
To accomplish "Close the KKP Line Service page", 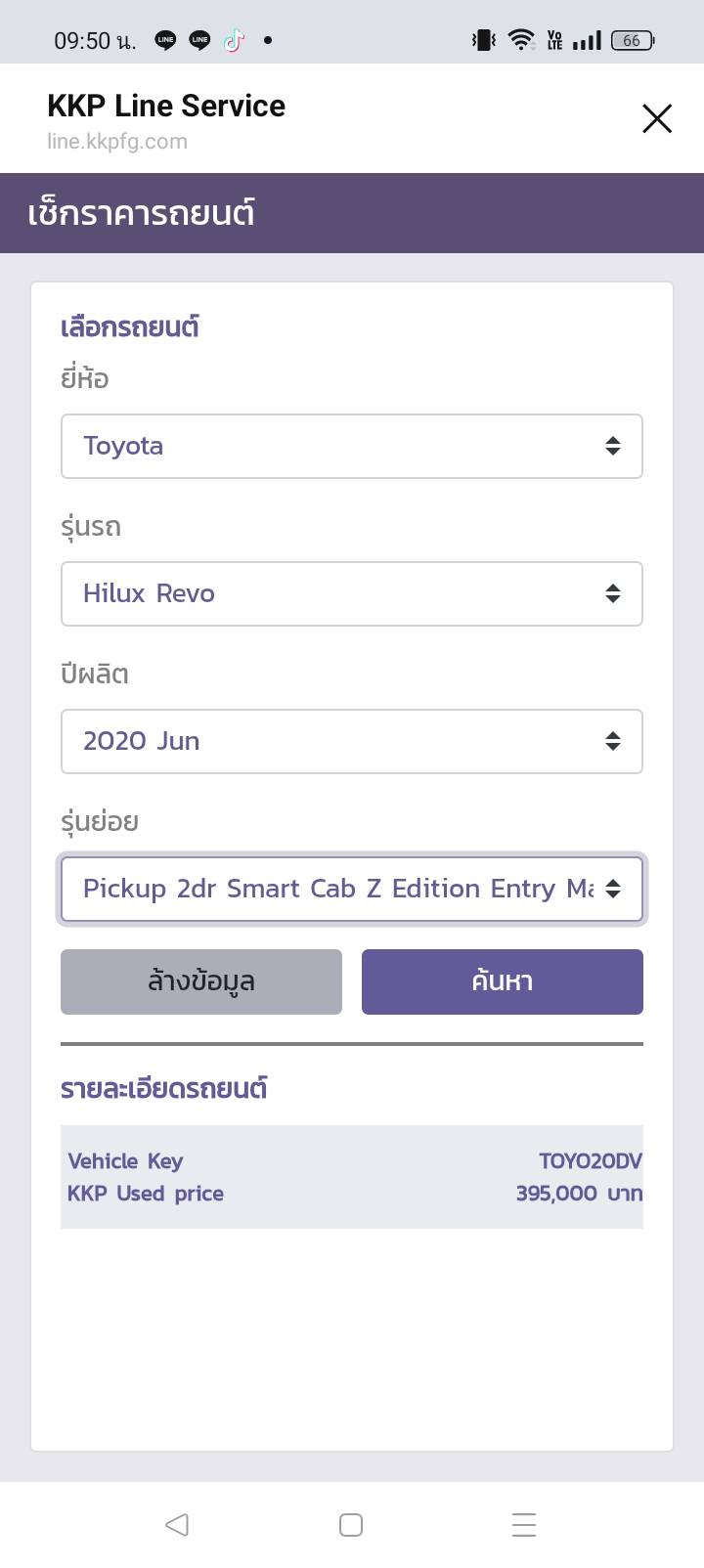I will [x=657, y=118].
